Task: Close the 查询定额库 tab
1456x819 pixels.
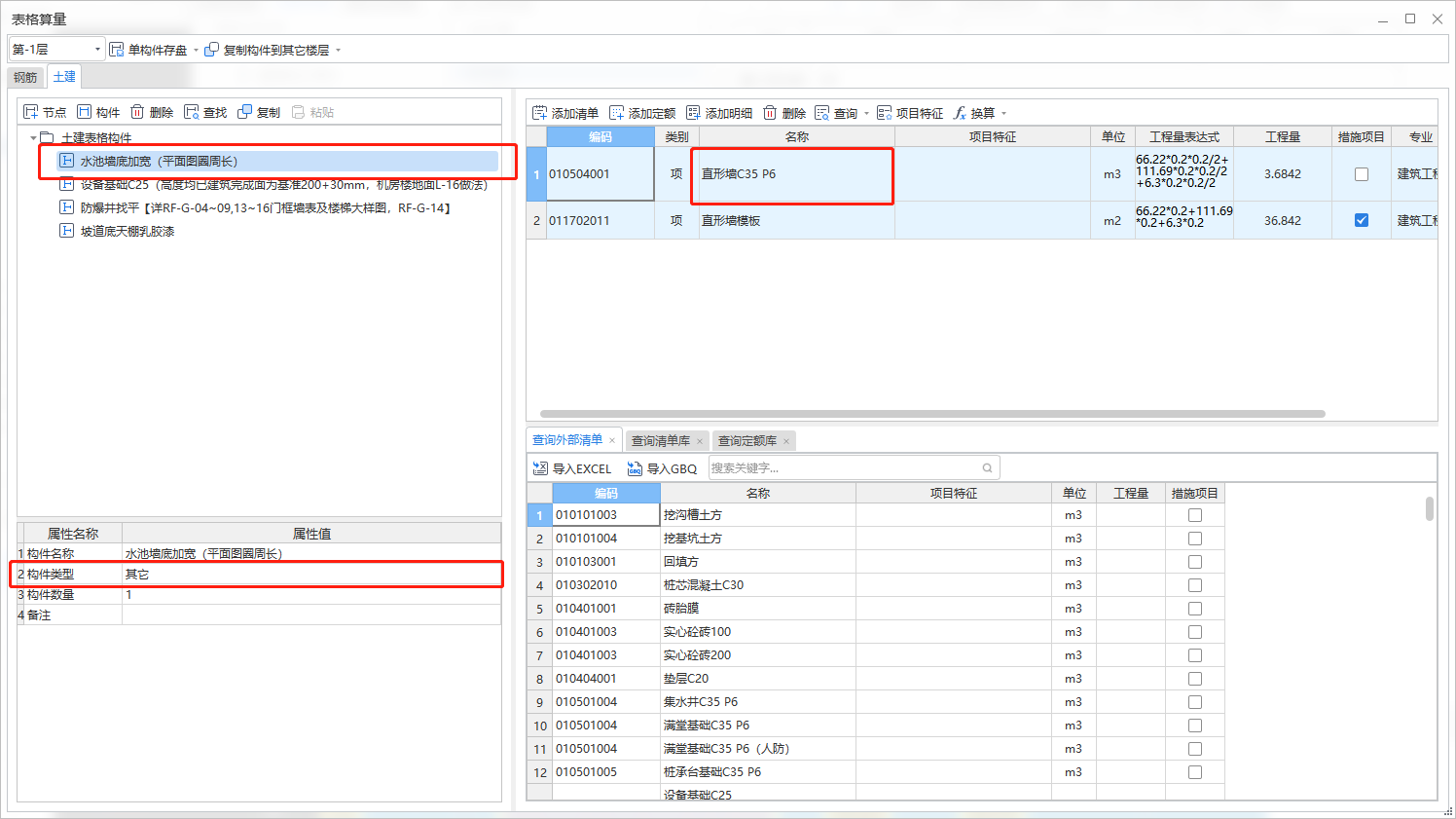Action: tap(786, 441)
